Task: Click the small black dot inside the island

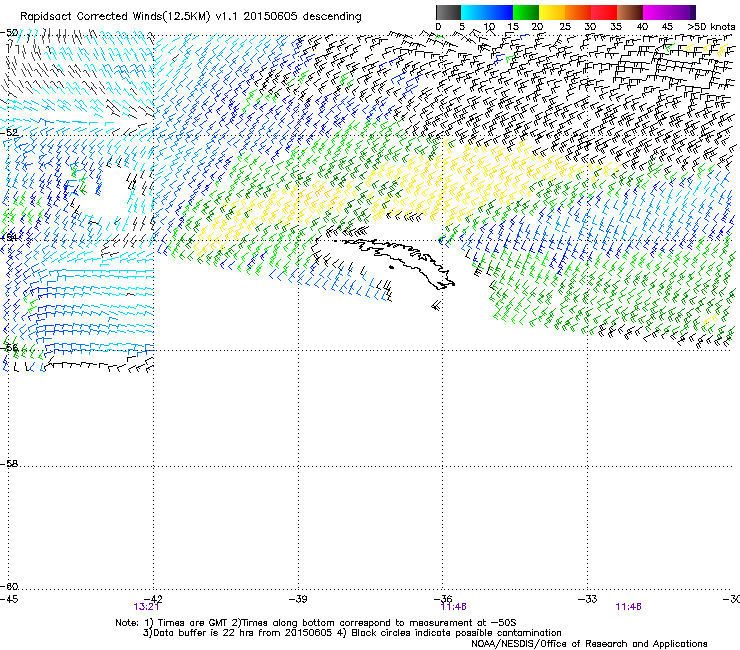Action: click(x=391, y=268)
